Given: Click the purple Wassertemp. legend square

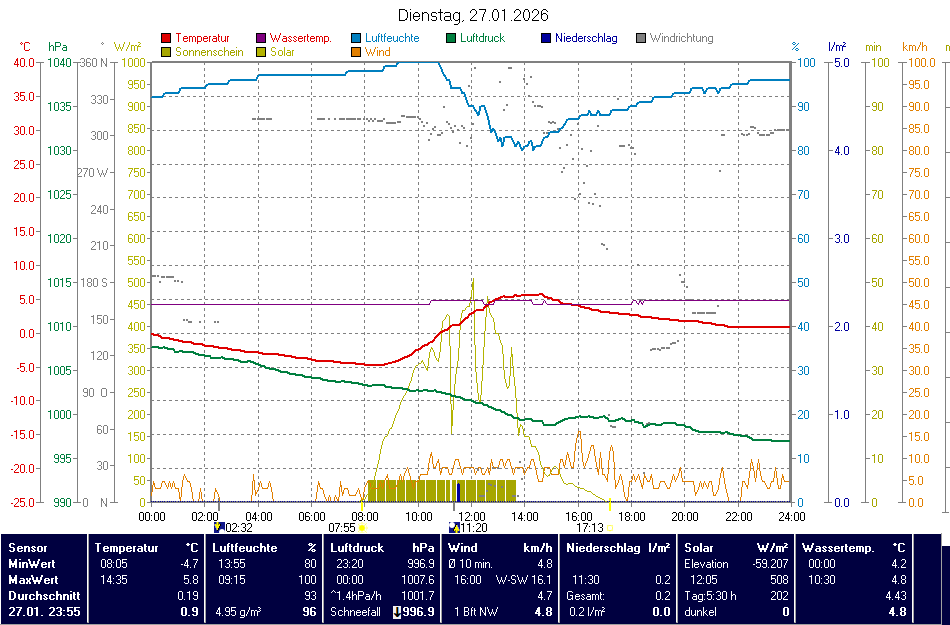Looking at the screenshot, I should 262,39.
